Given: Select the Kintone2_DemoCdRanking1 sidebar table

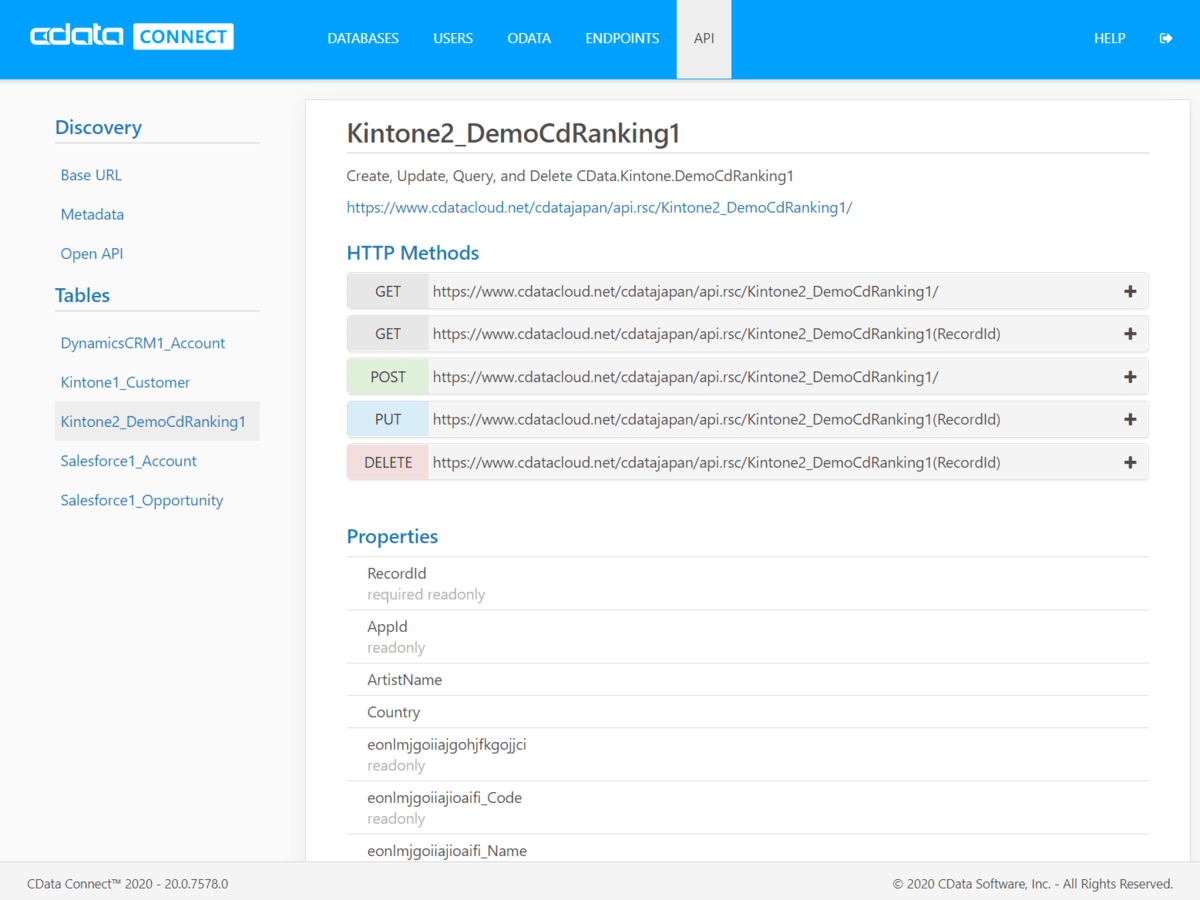Looking at the screenshot, I should (x=157, y=422).
